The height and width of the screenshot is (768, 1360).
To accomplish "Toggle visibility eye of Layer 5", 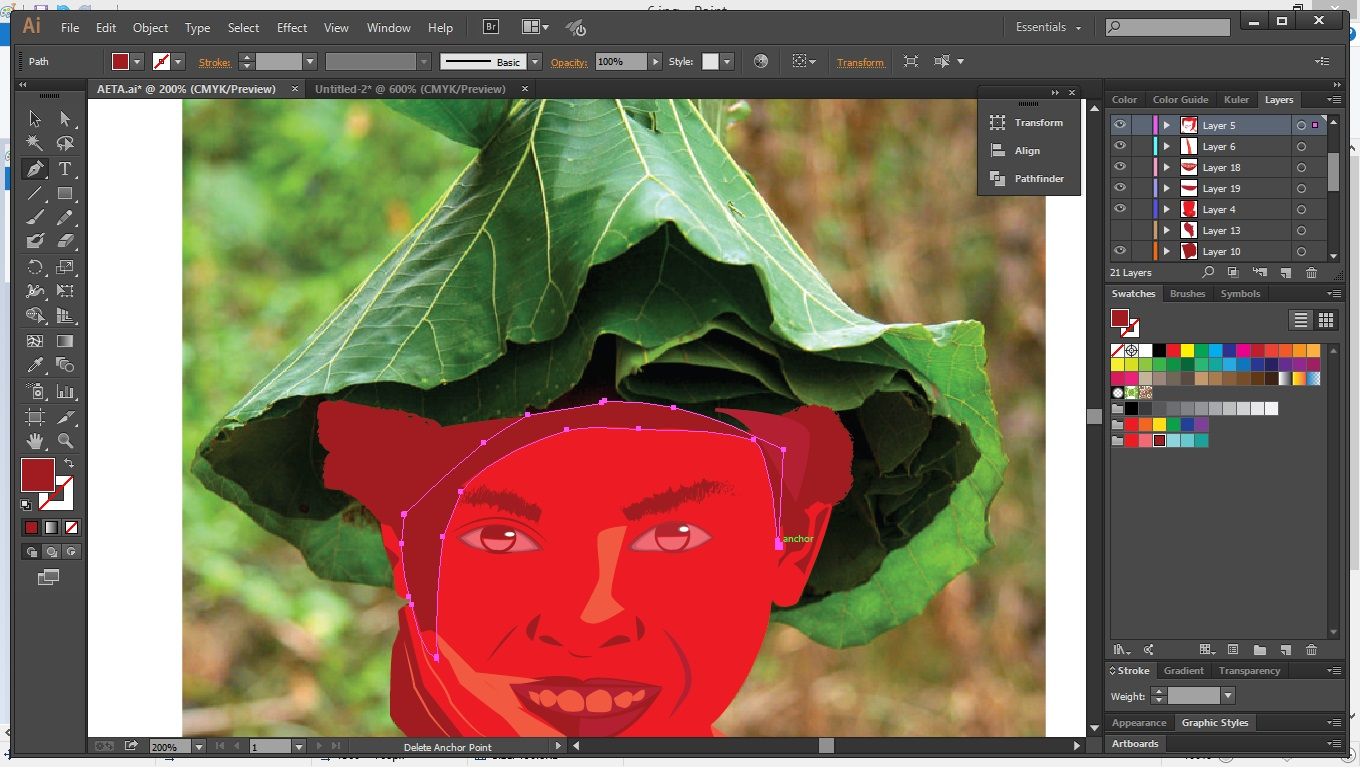I will click(1120, 125).
